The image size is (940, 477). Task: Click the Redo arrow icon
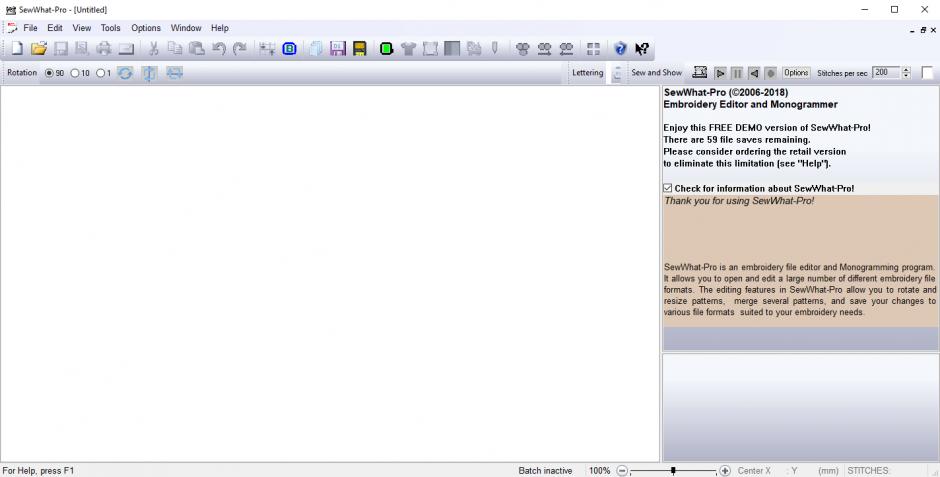pyautogui.click(x=240, y=49)
